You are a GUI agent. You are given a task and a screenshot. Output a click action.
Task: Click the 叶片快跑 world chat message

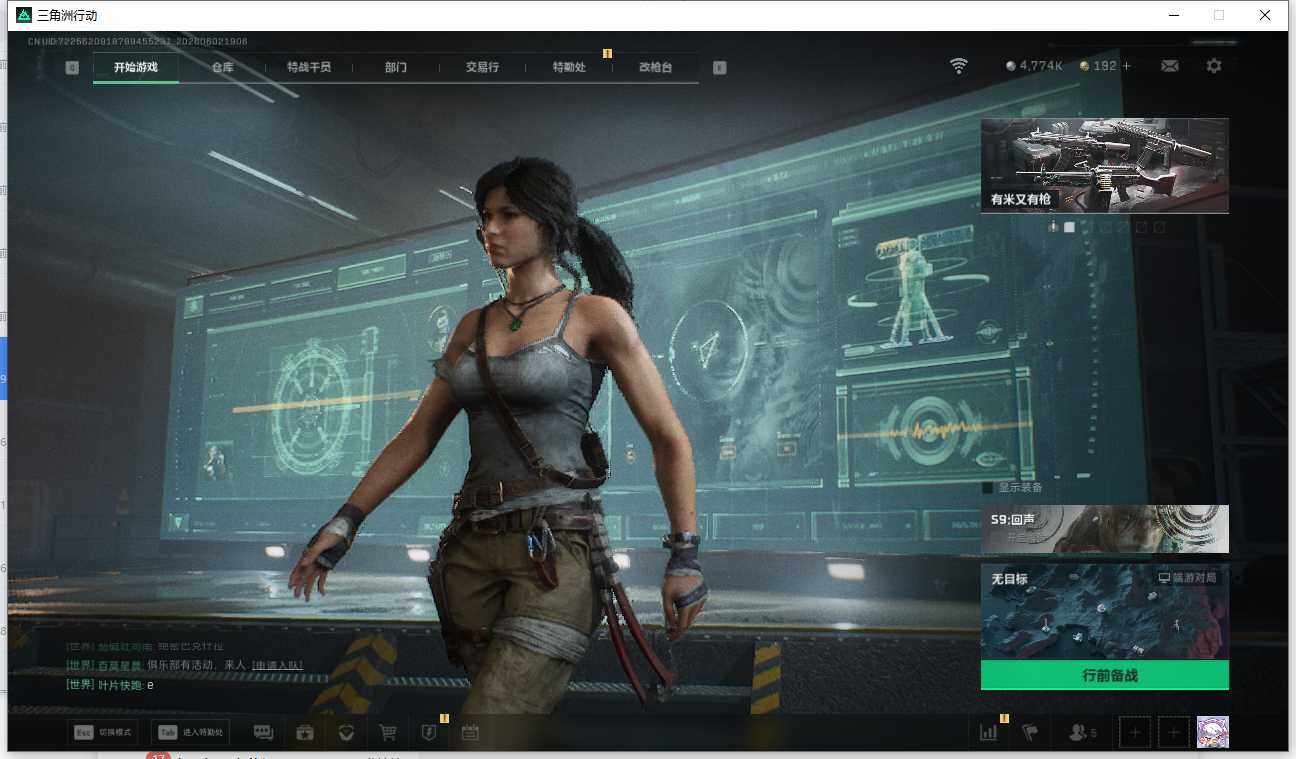(x=110, y=685)
